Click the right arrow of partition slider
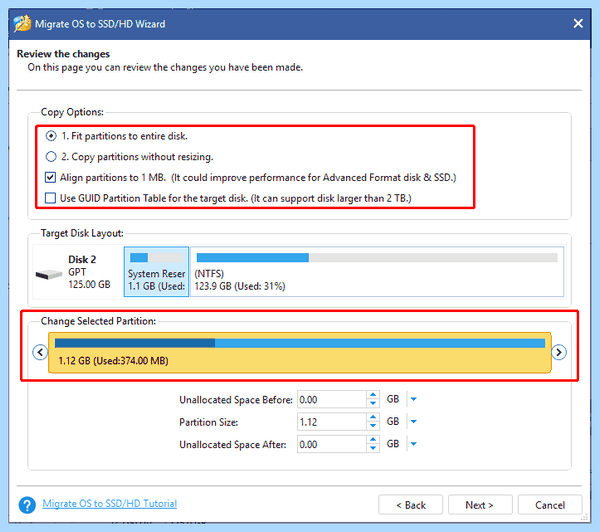Viewport: 600px width, 532px height. 559,352
